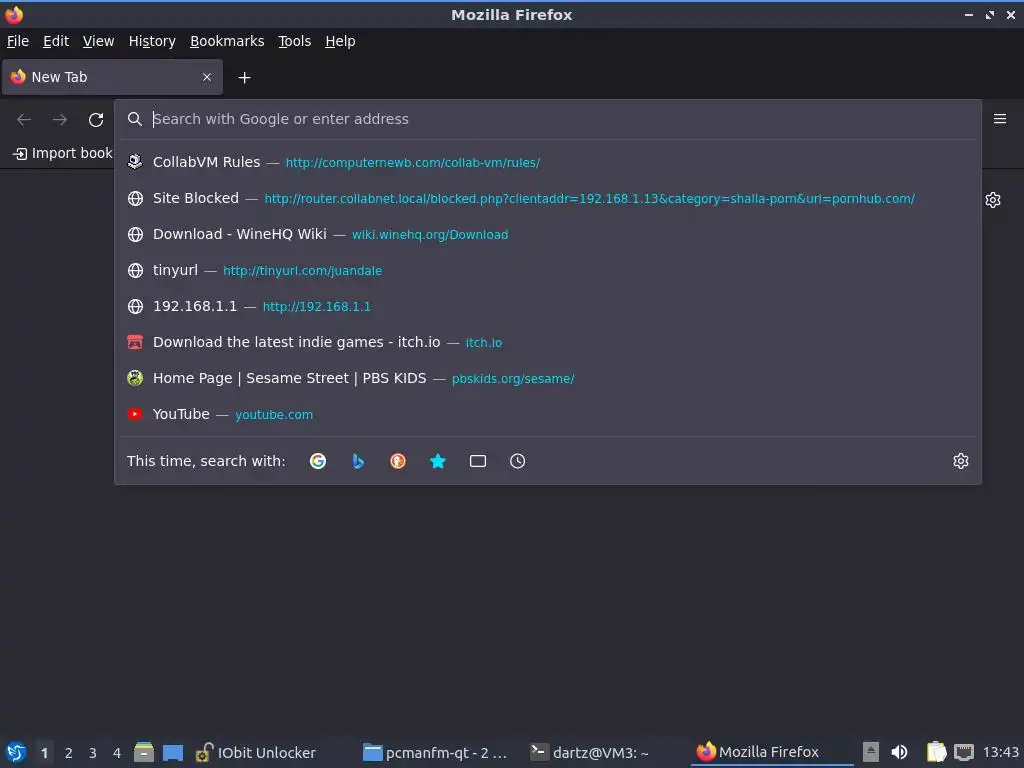Open a new tab with plus button
1024x768 pixels.
244,78
